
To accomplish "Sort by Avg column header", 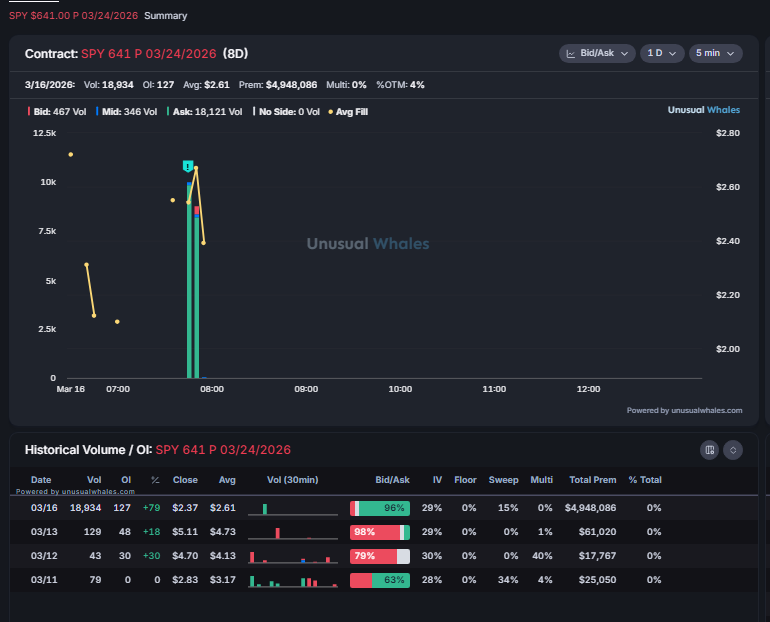I will tap(227, 480).
